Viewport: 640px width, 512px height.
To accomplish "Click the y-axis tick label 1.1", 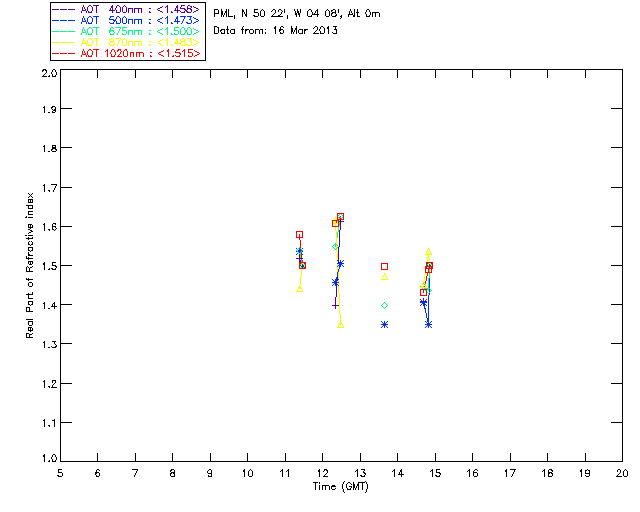I will pyautogui.click(x=49, y=423).
